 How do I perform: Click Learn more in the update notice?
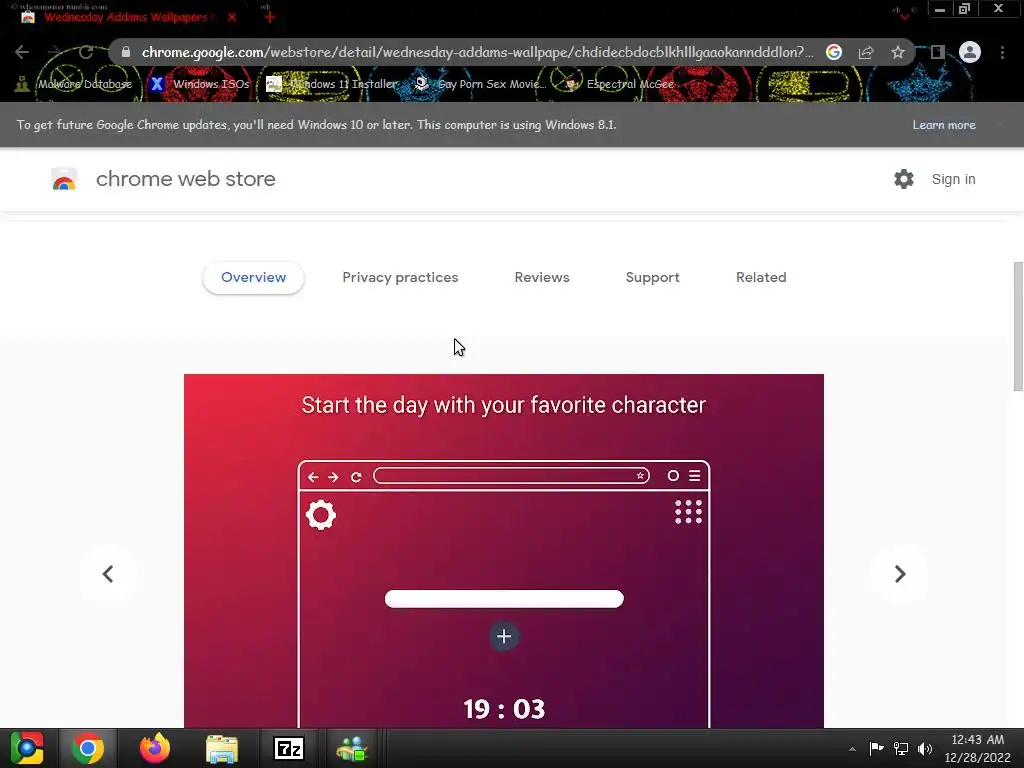click(944, 125)
